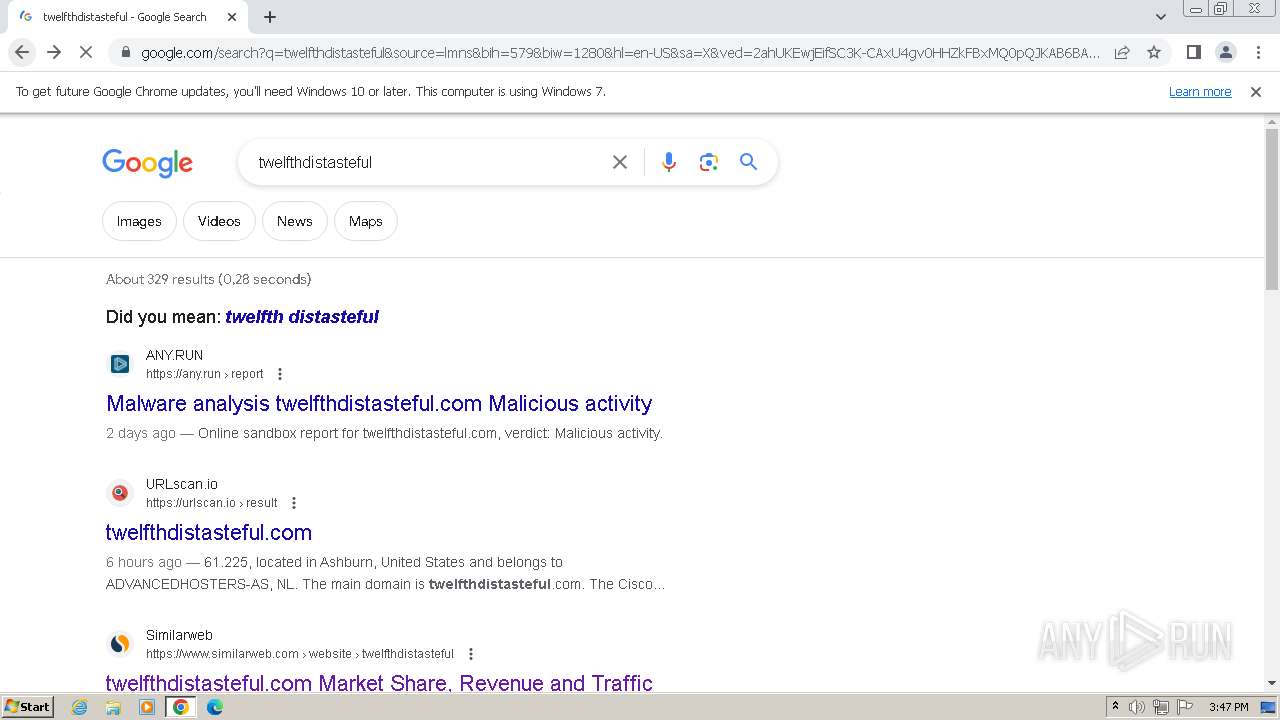
Task: Open the Chrome profile avatar
Action: 1225,52
